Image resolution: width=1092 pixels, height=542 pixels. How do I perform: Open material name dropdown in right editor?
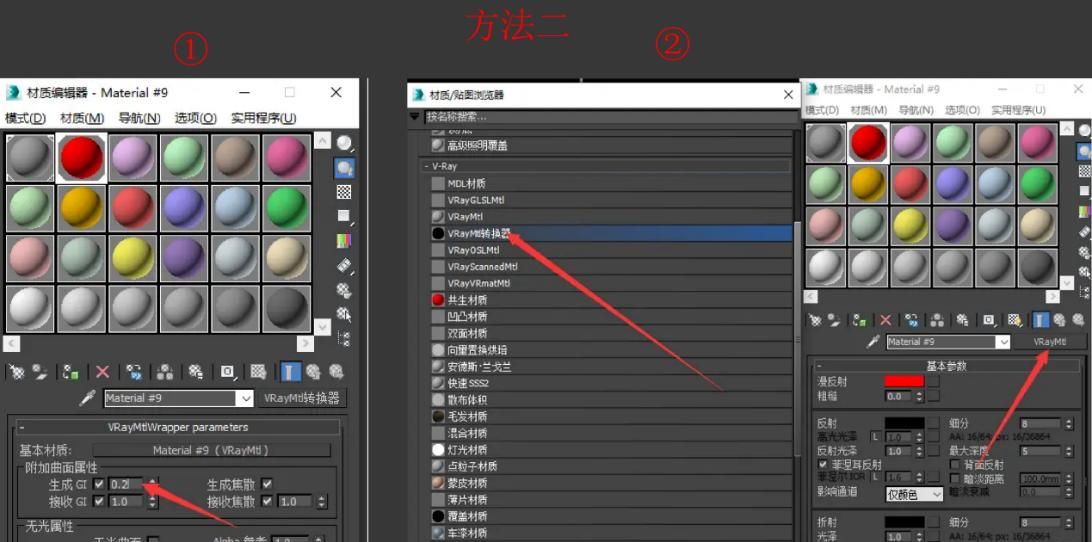pos(1003,342)
